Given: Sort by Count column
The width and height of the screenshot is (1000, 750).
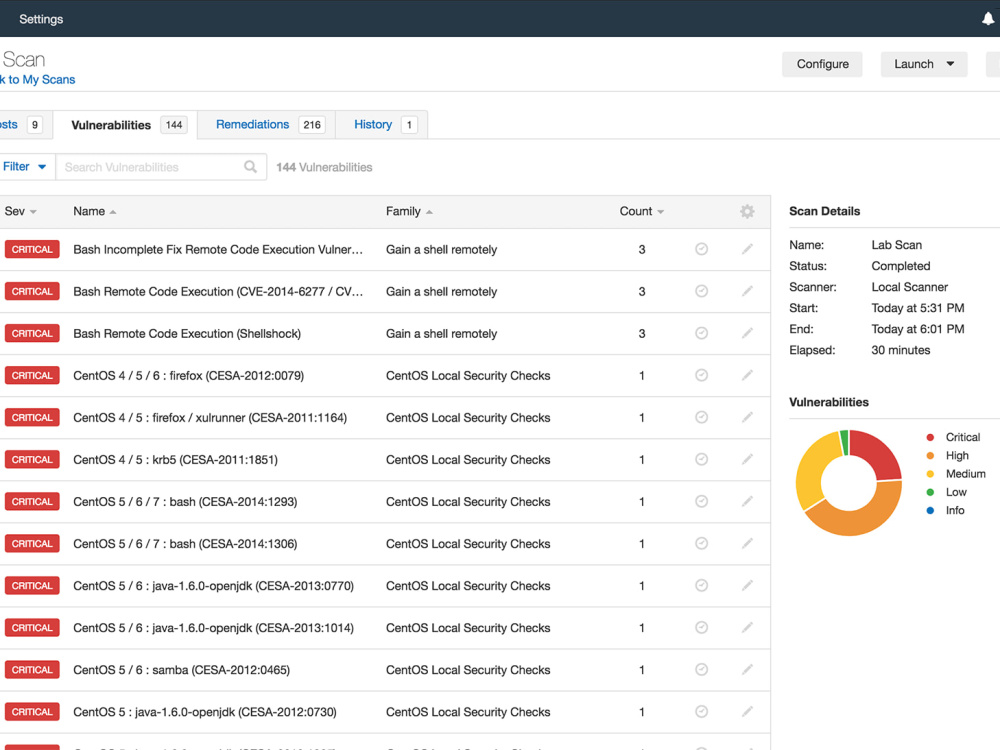Looking at the screenshot, I should pos(642,211).
